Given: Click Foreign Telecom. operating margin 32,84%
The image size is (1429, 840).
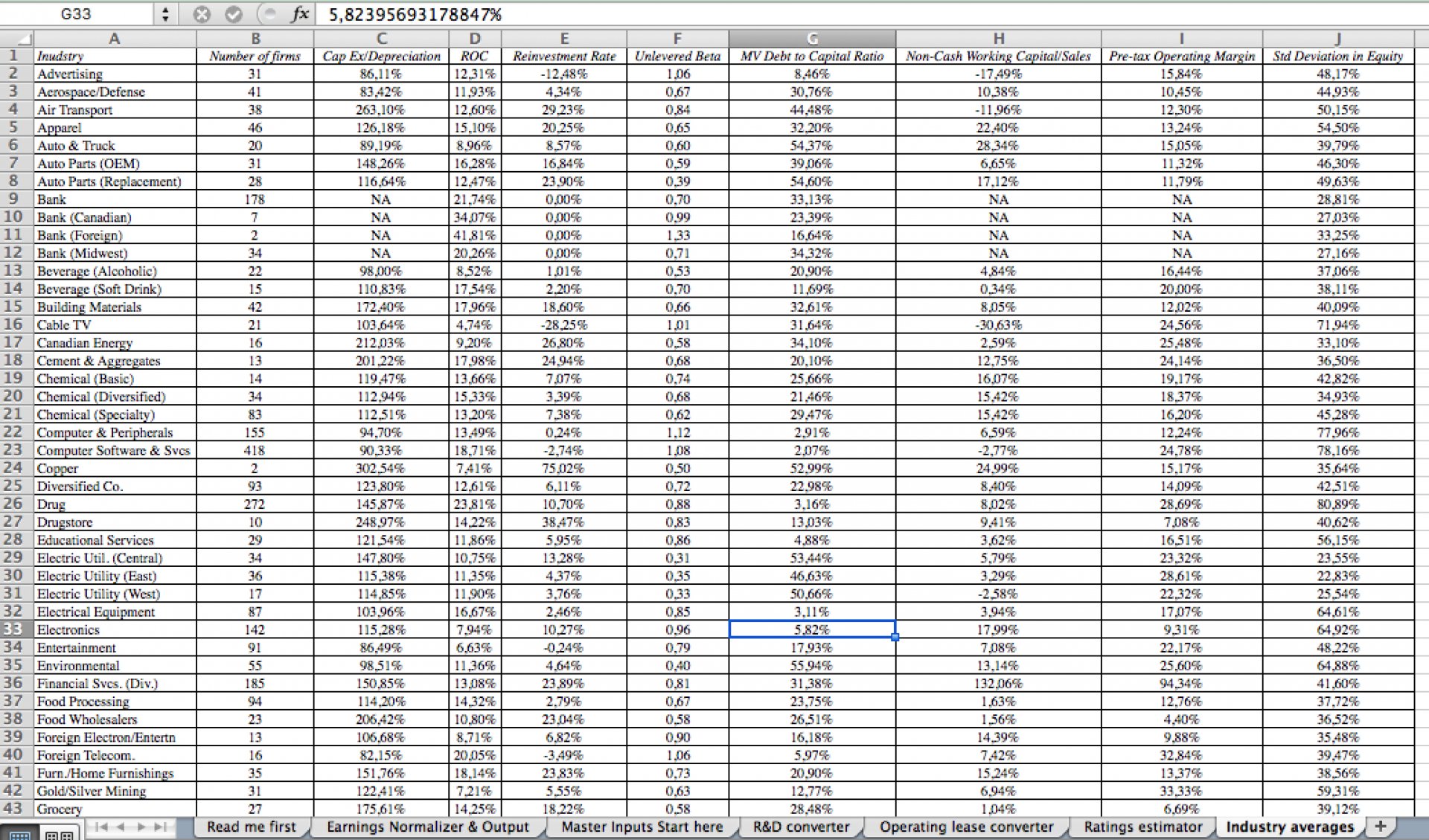Looking at the screenshot, I should [1182, 755].
